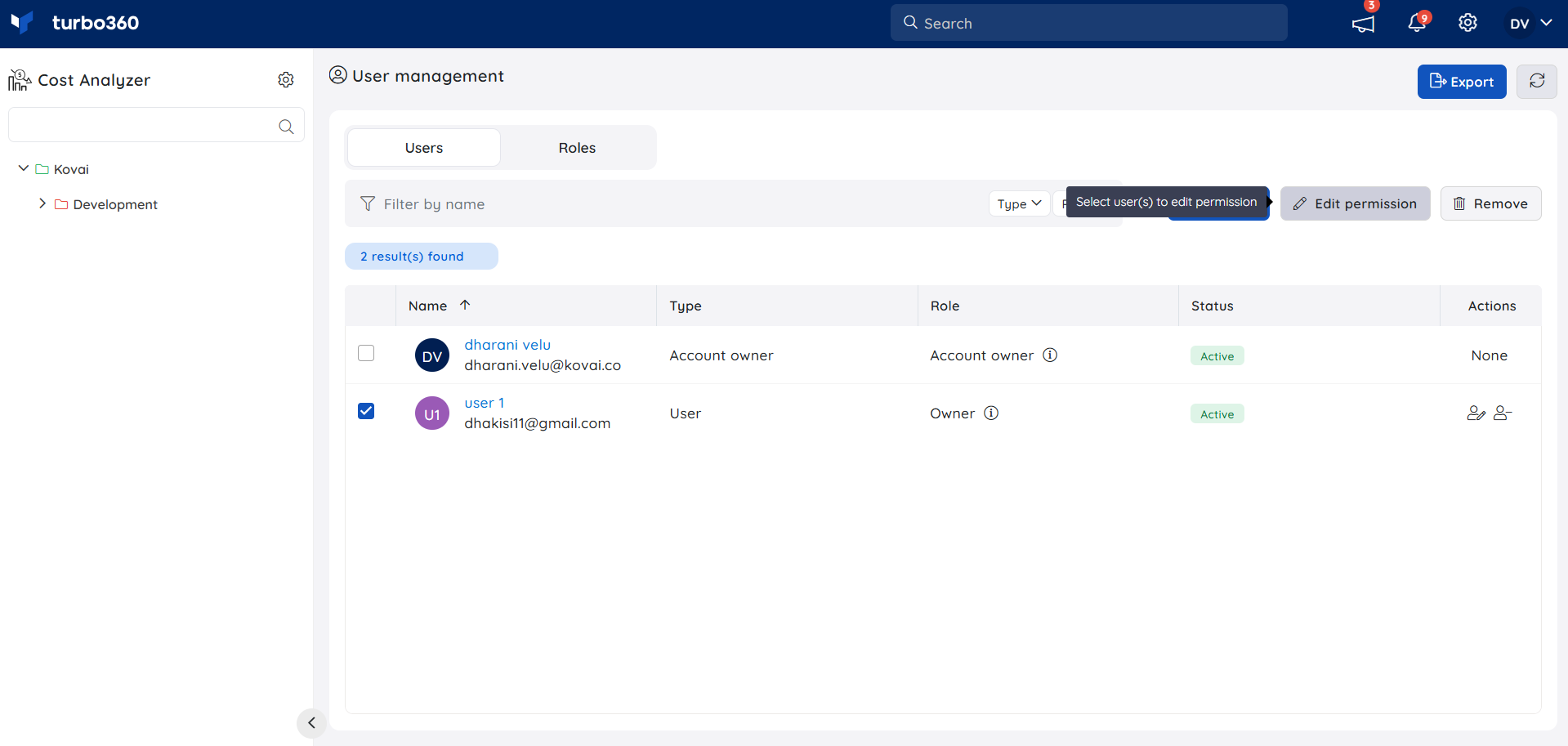Viewport: 1568px width, 746px height.
Task: Select the Kovai tree node
Action: tap(71, 169)
